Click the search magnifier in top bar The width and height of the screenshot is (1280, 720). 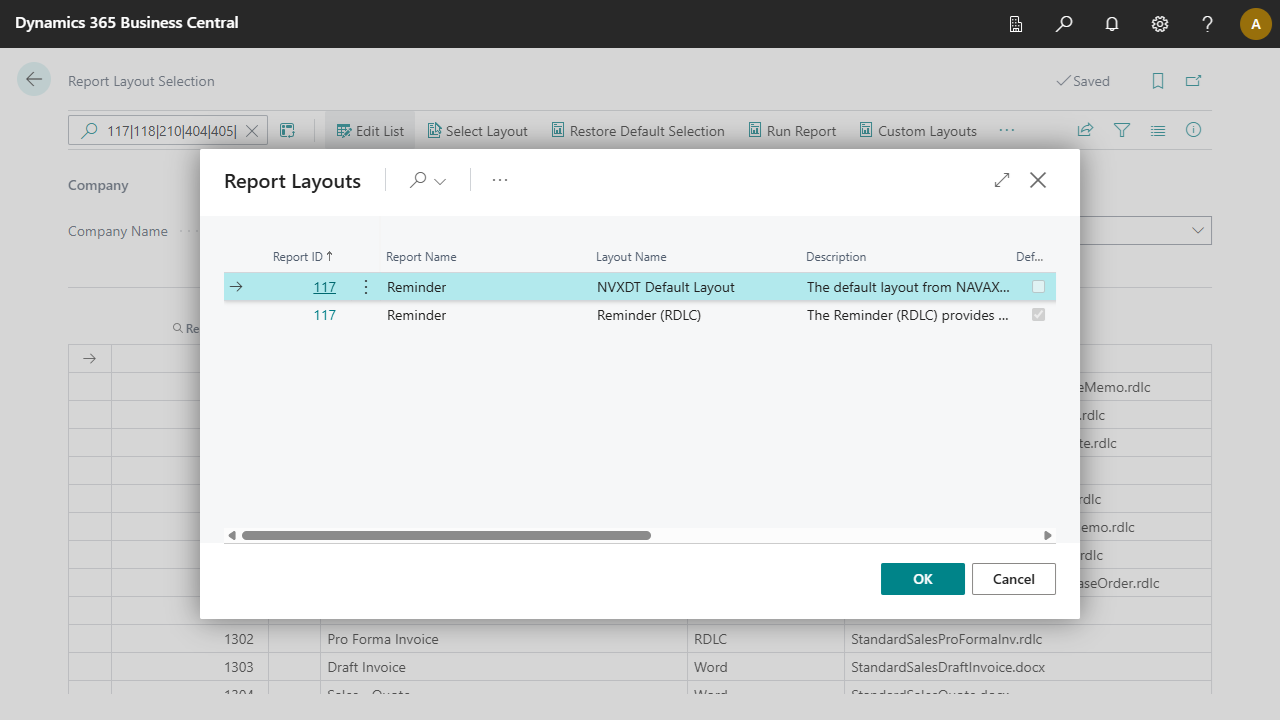pos(1064,23)
